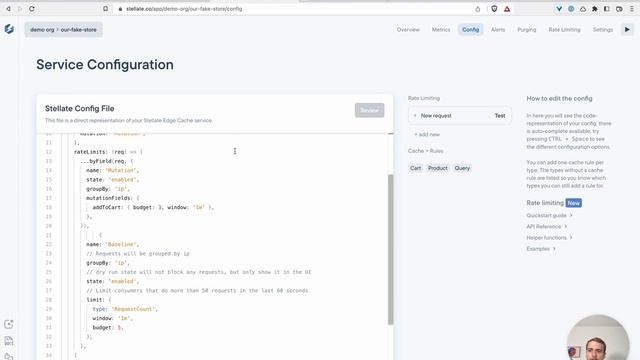Switch to the Metrics tab
Viewport: 640px width, 360px height.
click(441, 29)
